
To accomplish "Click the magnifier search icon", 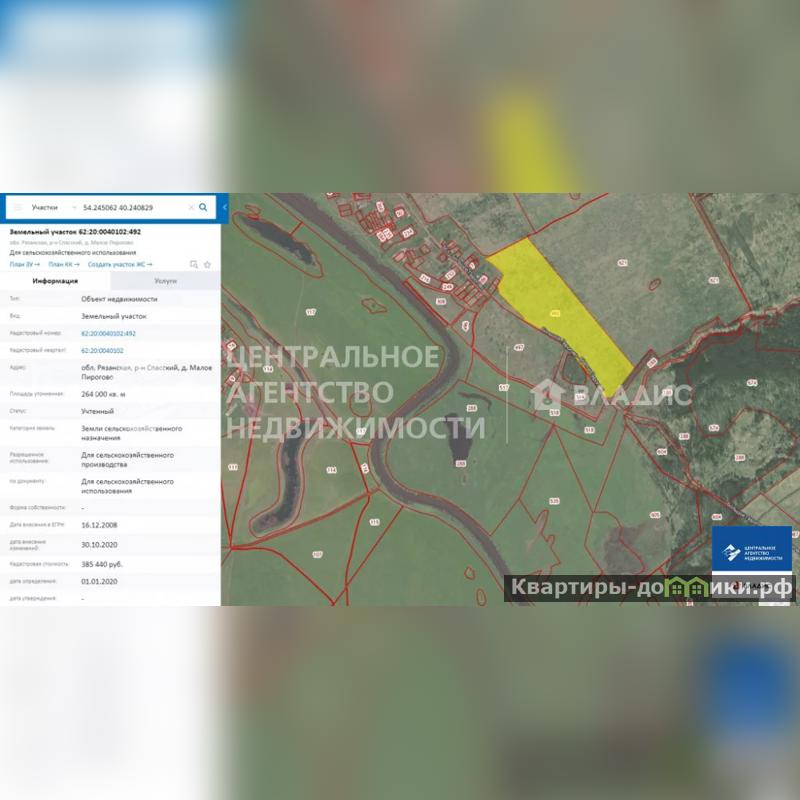I will [x=203, y=207].
